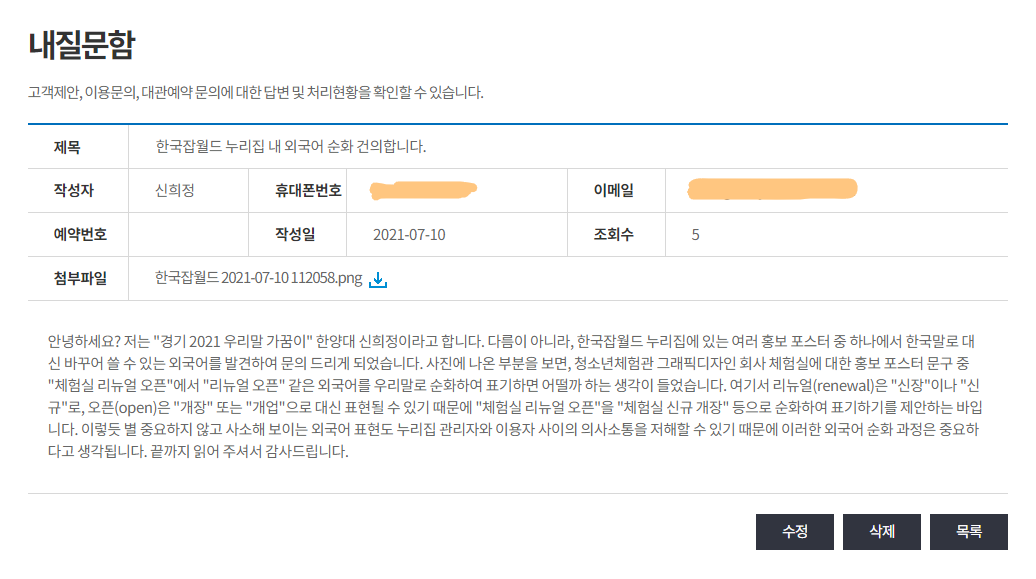The width and height of the screenshot is (1036, 579).
Task: Click the redacted phone number value
Action: [422, 188]
